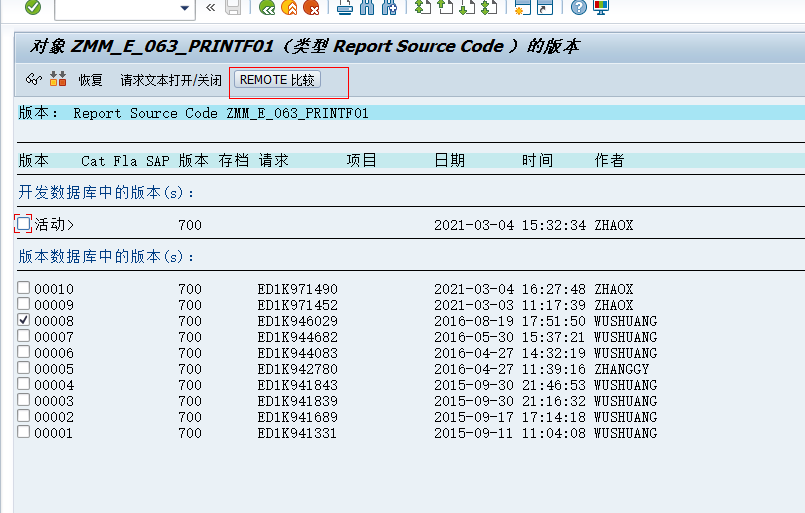Check the version 00003 checkbox
The height and width of the screenshot is (513, 805).
tap(23, 399)
